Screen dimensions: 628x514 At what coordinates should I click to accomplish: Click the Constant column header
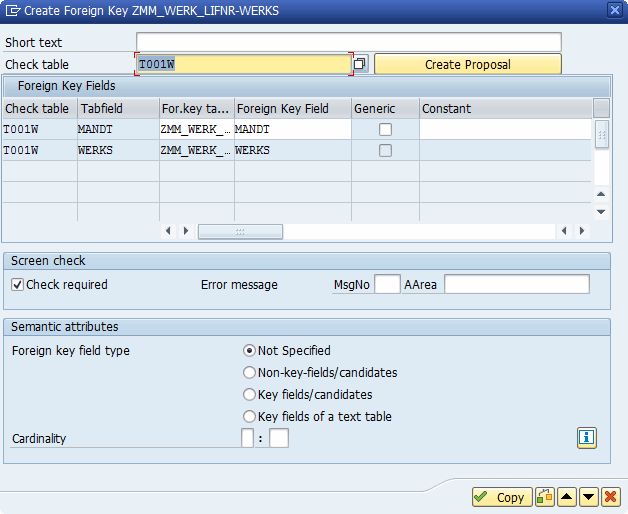coord(505,109)
